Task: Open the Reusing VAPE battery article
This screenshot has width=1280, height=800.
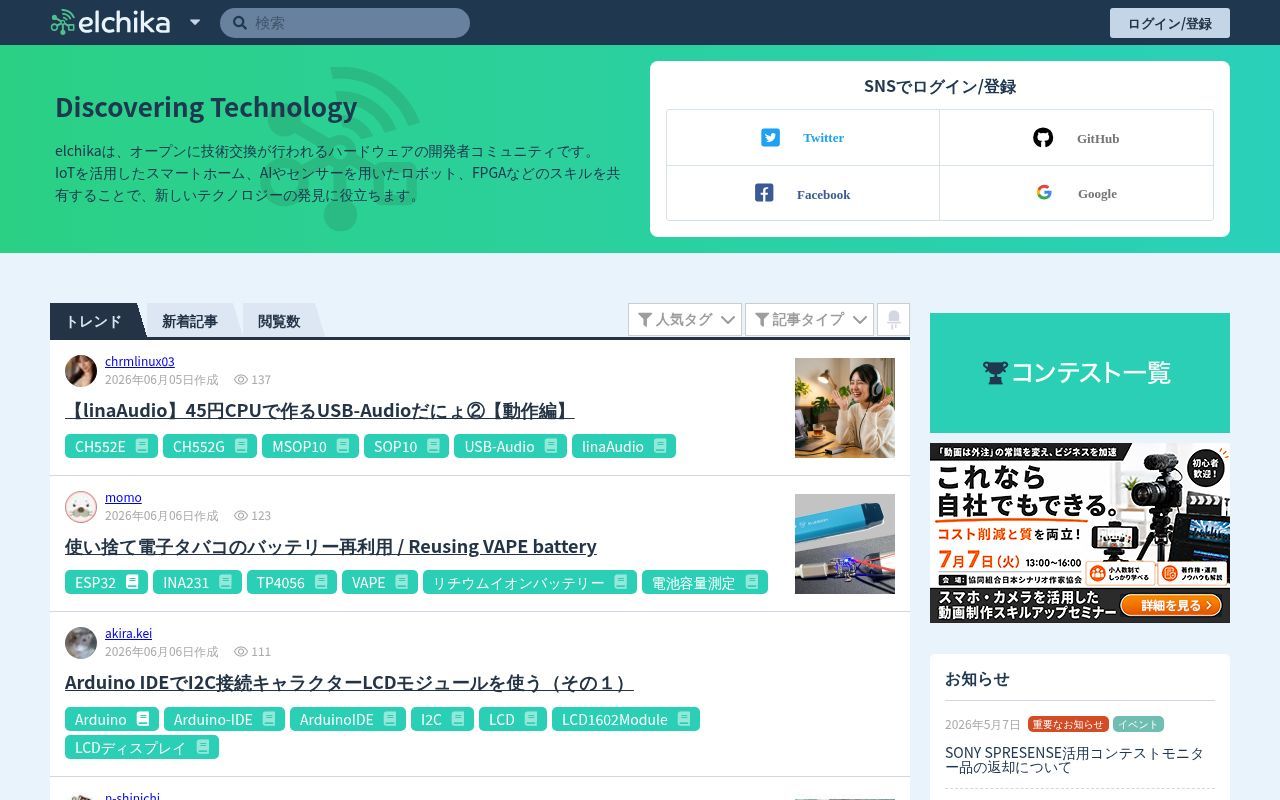Action: point(331,546)
